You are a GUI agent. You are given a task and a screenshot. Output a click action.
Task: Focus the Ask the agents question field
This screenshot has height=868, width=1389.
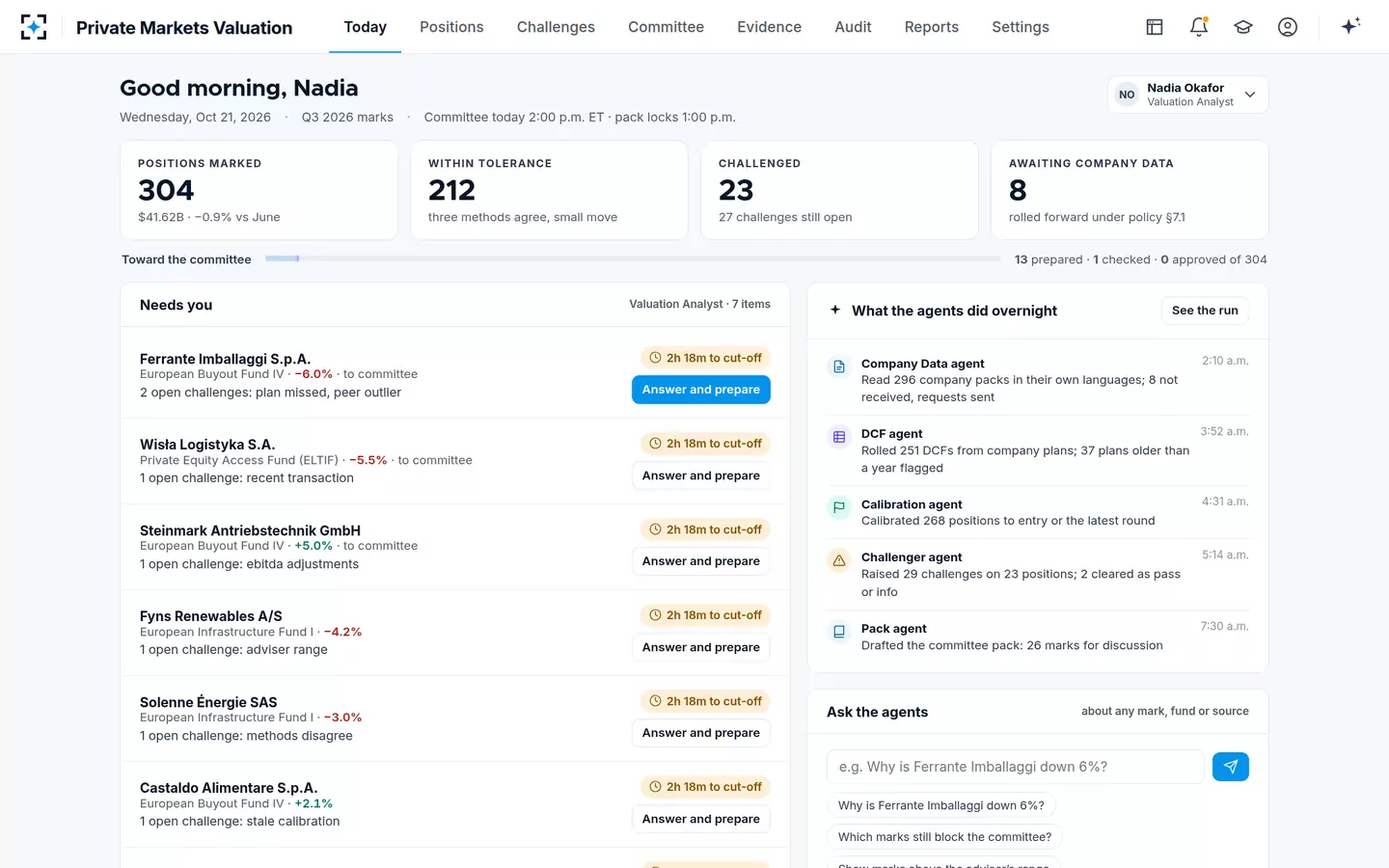point(1015,767)
